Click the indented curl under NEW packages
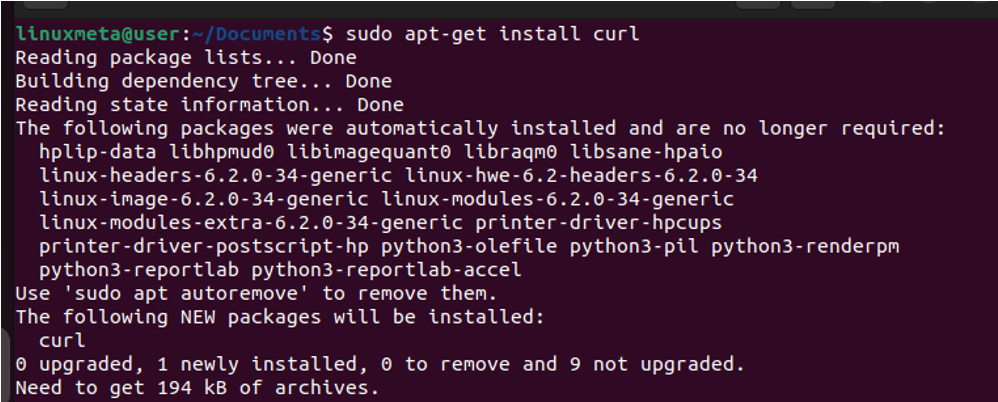This screenshot has width=998, height=402. 62,341
